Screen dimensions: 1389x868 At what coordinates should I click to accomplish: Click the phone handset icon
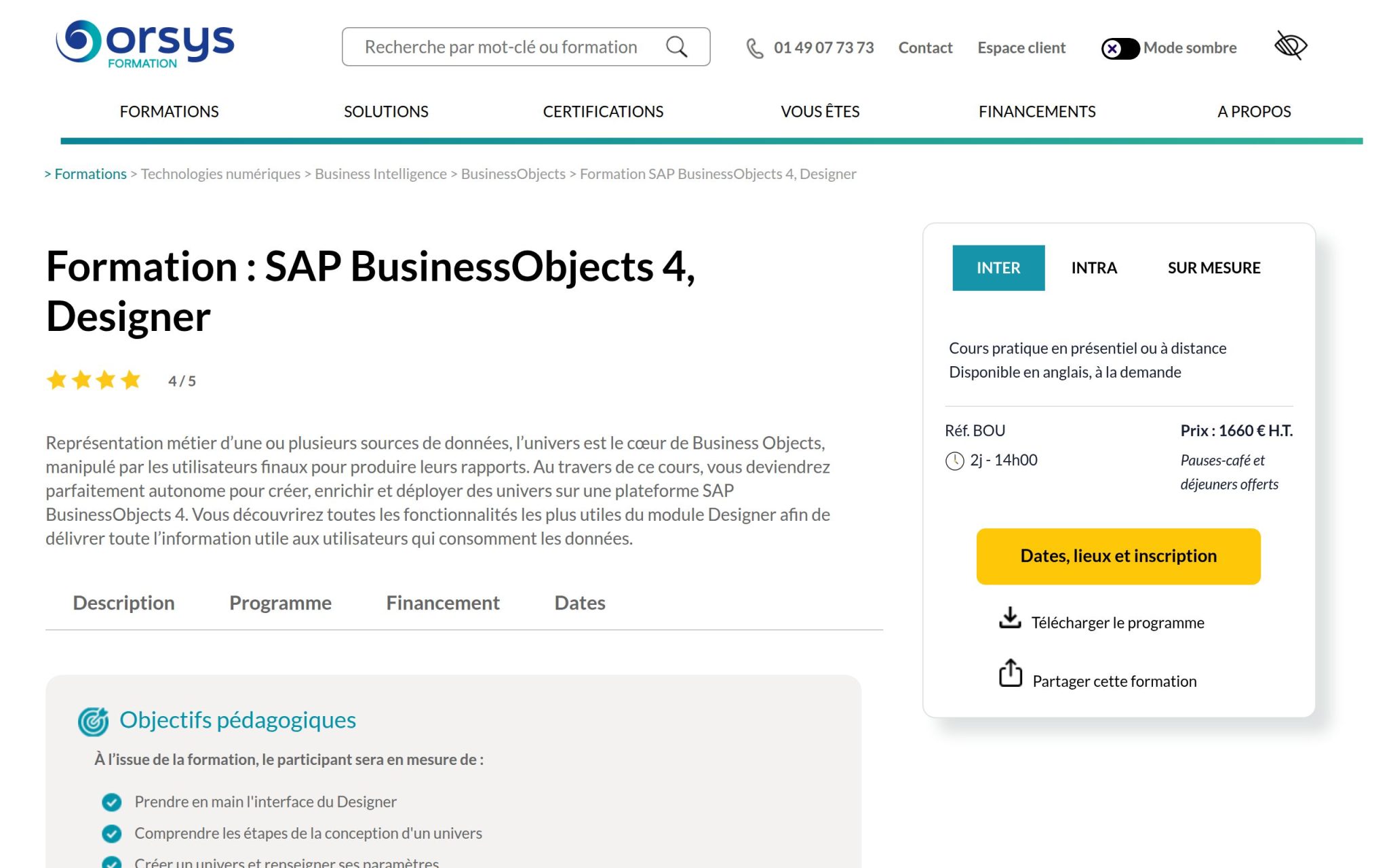pyautogui.click(x=754, y=48)
